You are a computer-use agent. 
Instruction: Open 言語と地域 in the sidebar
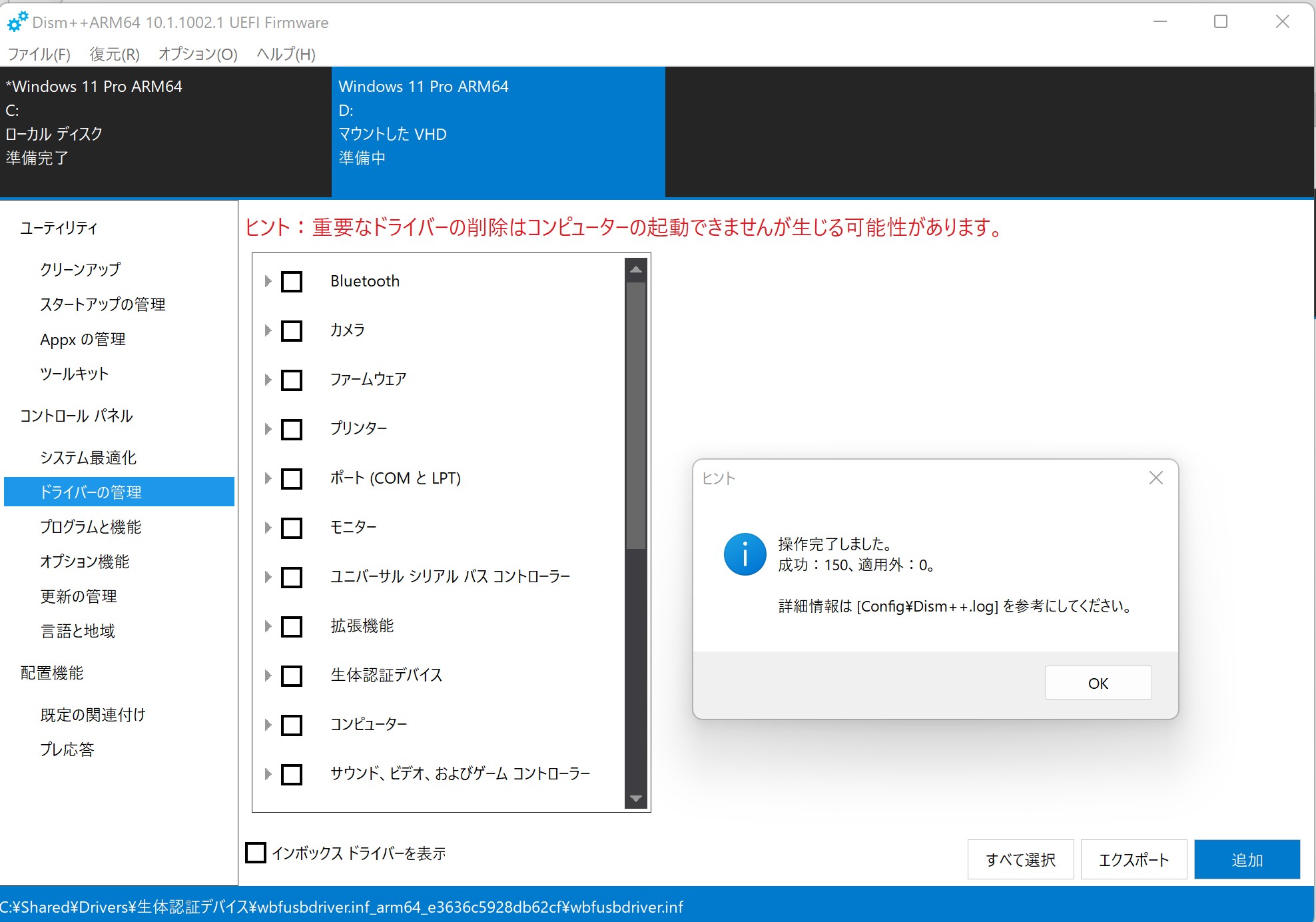coord(77,631)
